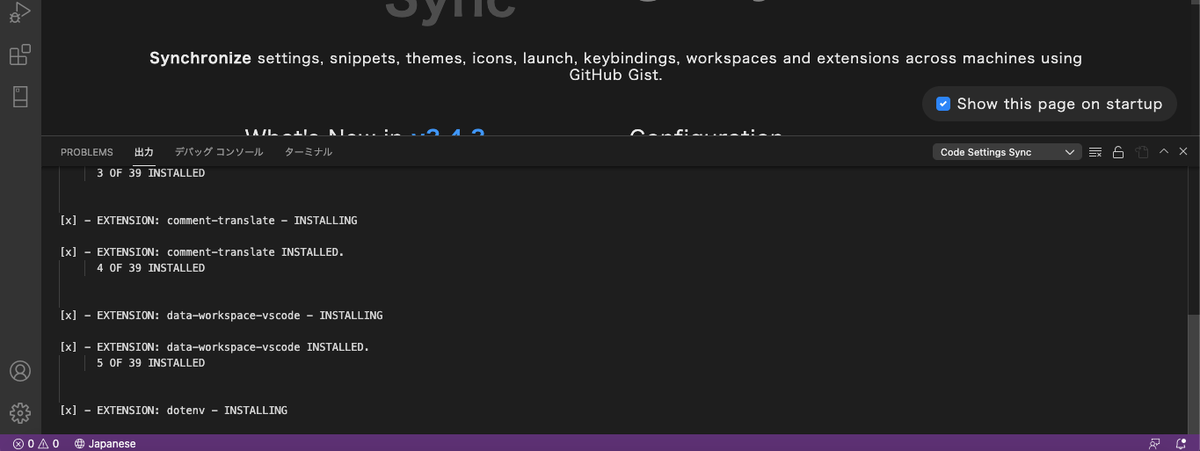Click 'comment-translate - INSTALLING' log line
Image resolution: width=1200 pixels, height=451 pixels.
tap(209, 220)
